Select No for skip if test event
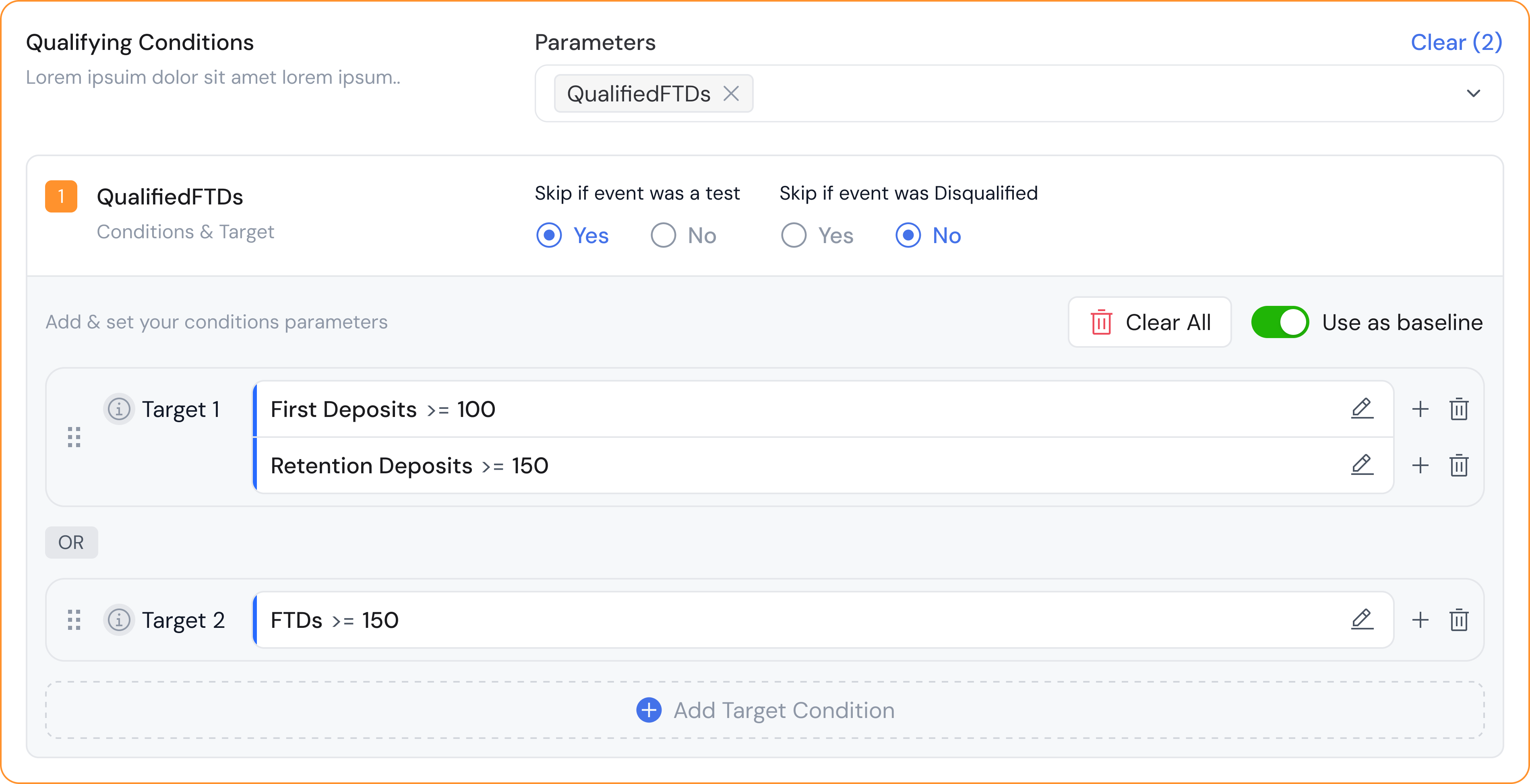 663,235
